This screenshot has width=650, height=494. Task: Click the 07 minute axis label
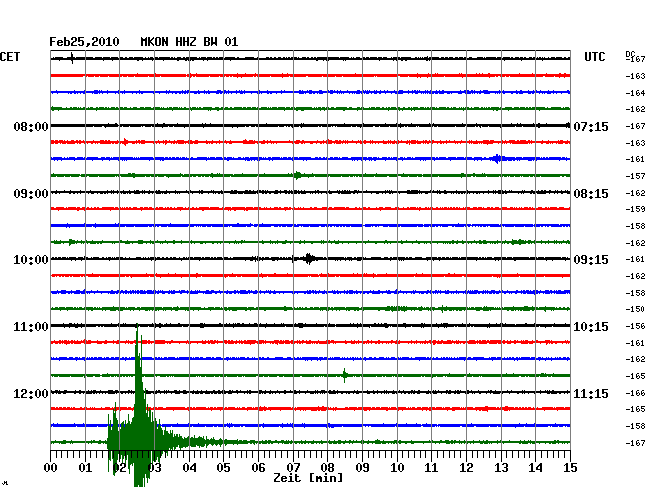[293, 468]
